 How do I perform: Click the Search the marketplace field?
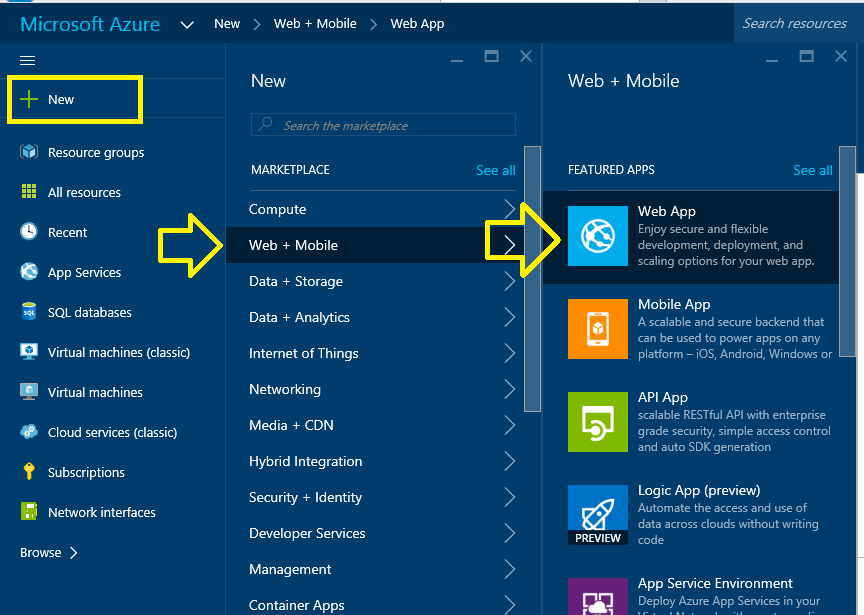pyautogui.click(x=384, y=125)
